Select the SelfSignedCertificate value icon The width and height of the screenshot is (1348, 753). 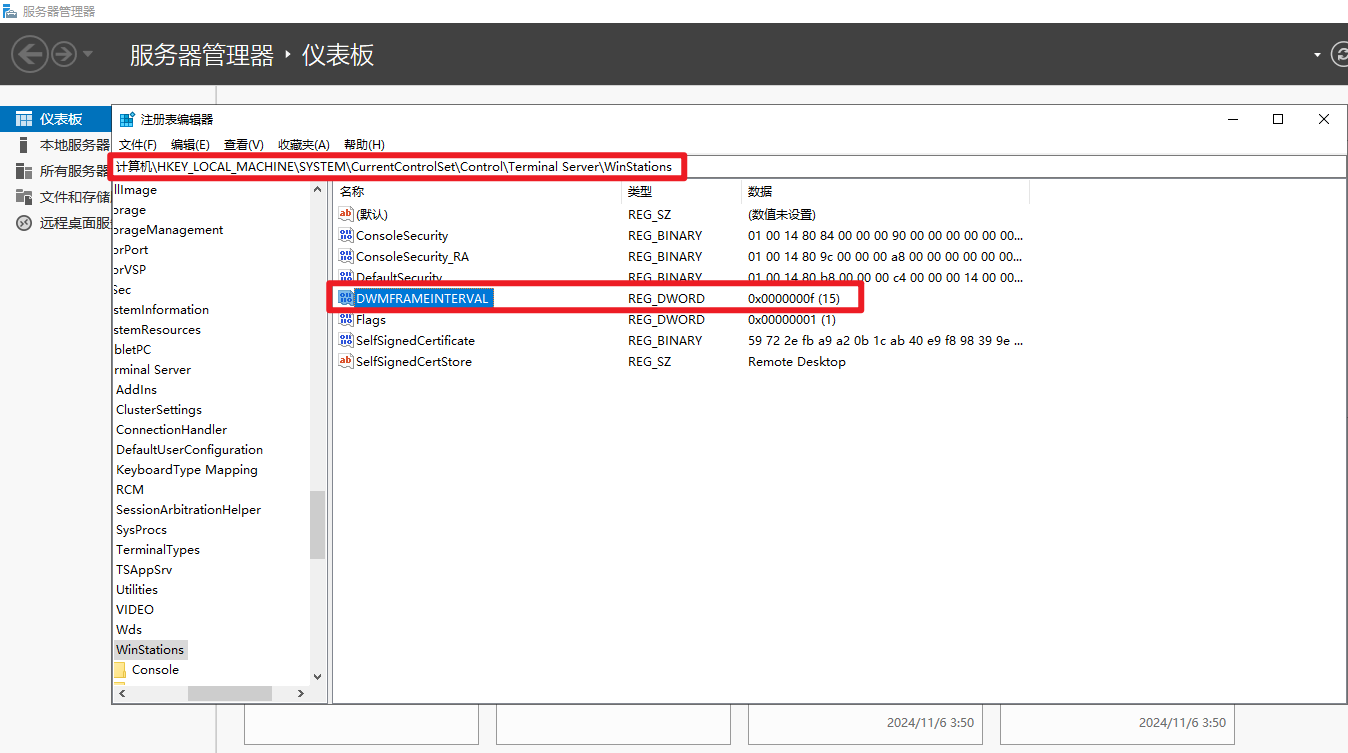tap(347, 340)
